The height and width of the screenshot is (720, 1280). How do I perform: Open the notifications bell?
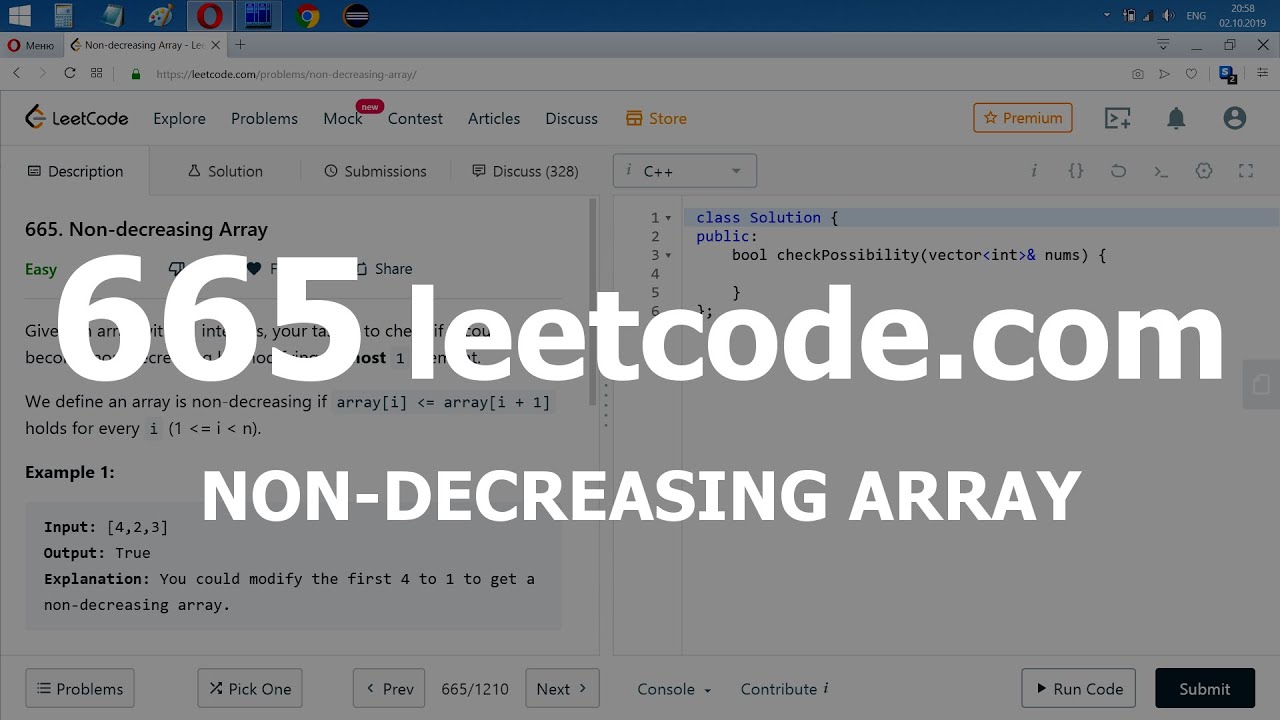[1176, 118]
